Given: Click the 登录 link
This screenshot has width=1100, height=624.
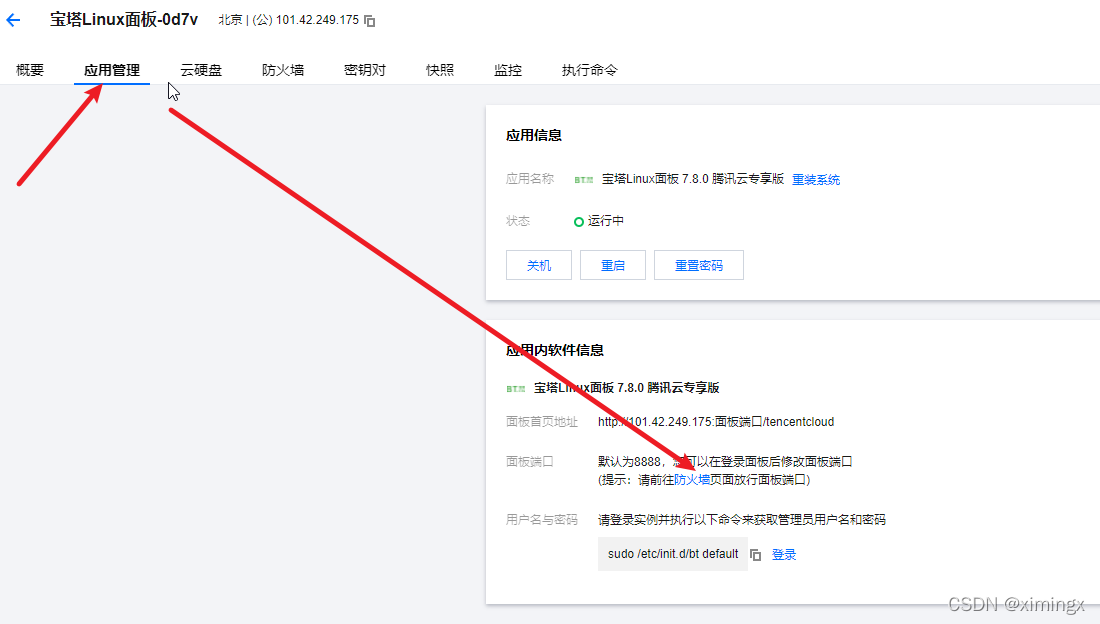Looking at the screenshot, I should click(784, 555).
